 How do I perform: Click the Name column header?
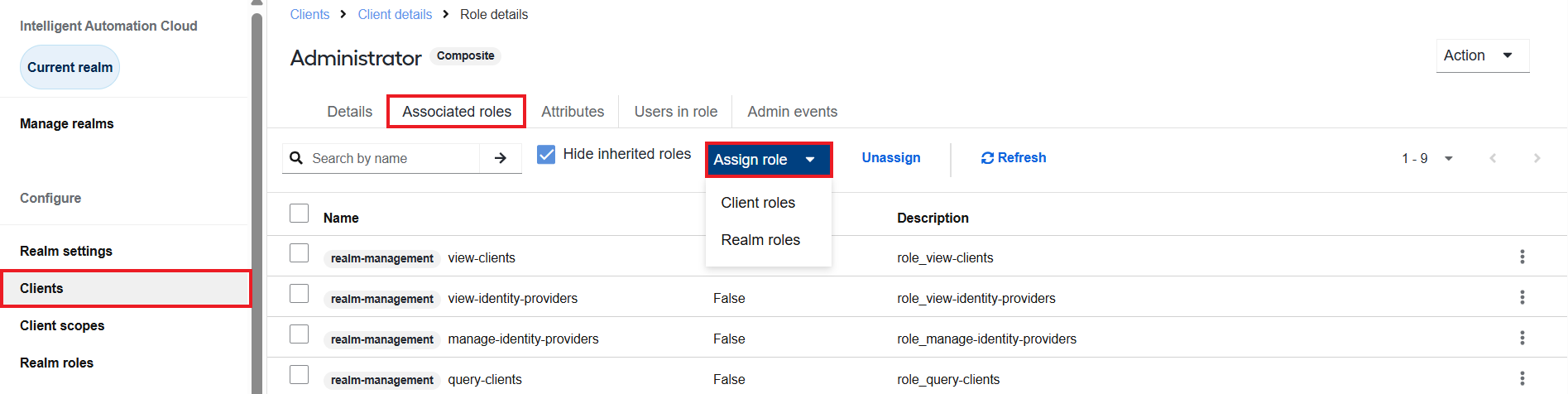341,218
